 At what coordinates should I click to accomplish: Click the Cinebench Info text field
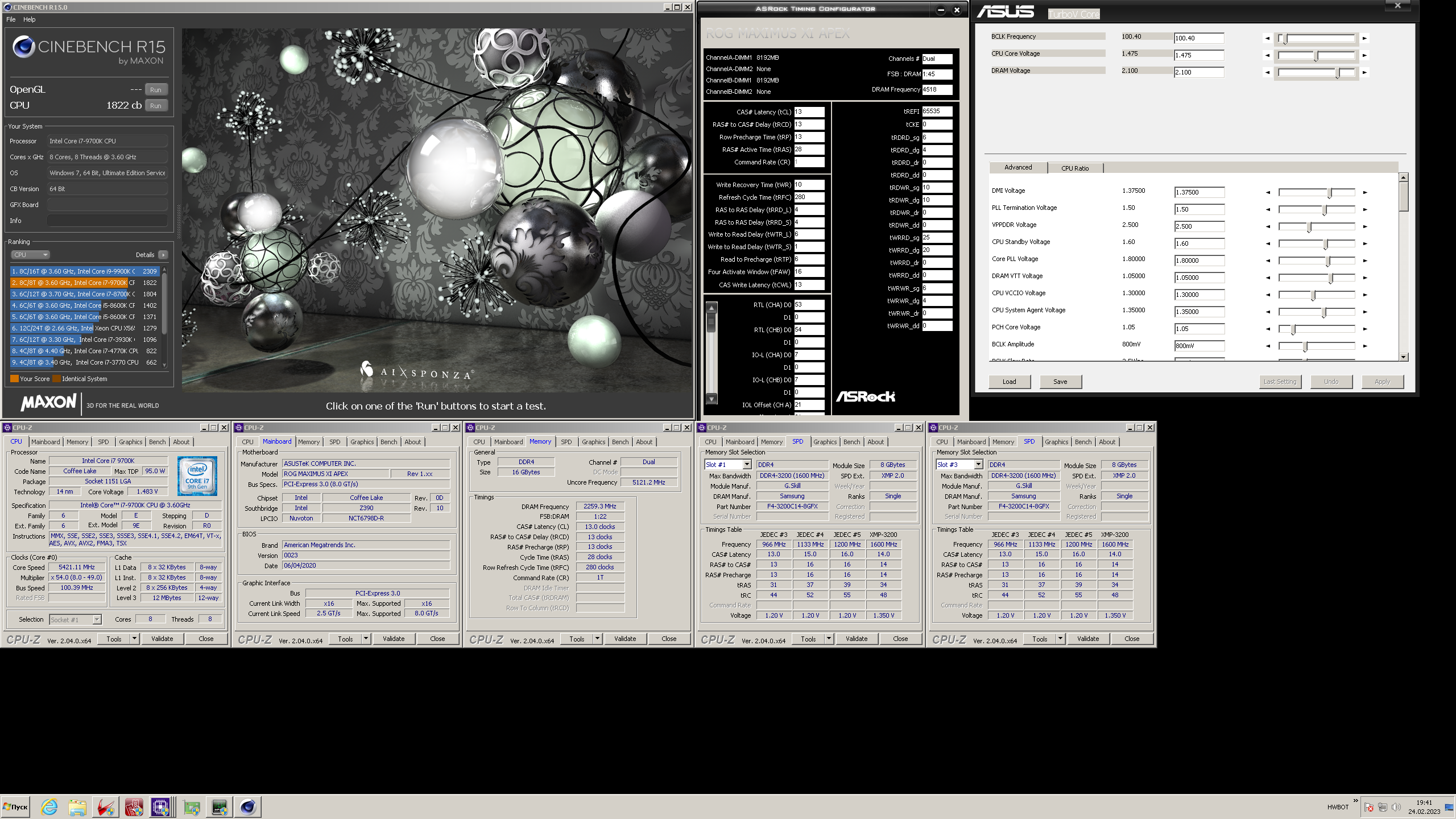107,221
